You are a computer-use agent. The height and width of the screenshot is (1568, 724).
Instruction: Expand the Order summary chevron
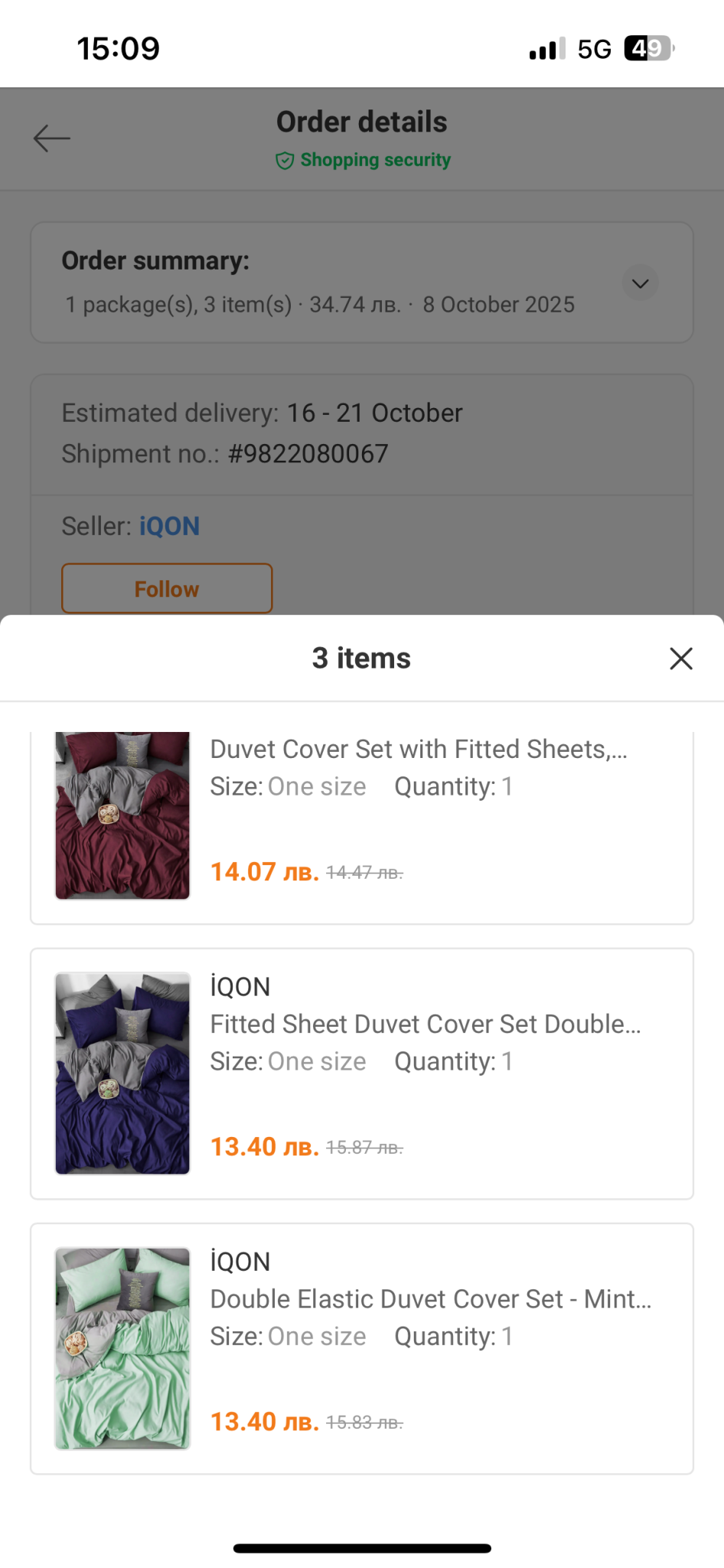coord(640,283)
